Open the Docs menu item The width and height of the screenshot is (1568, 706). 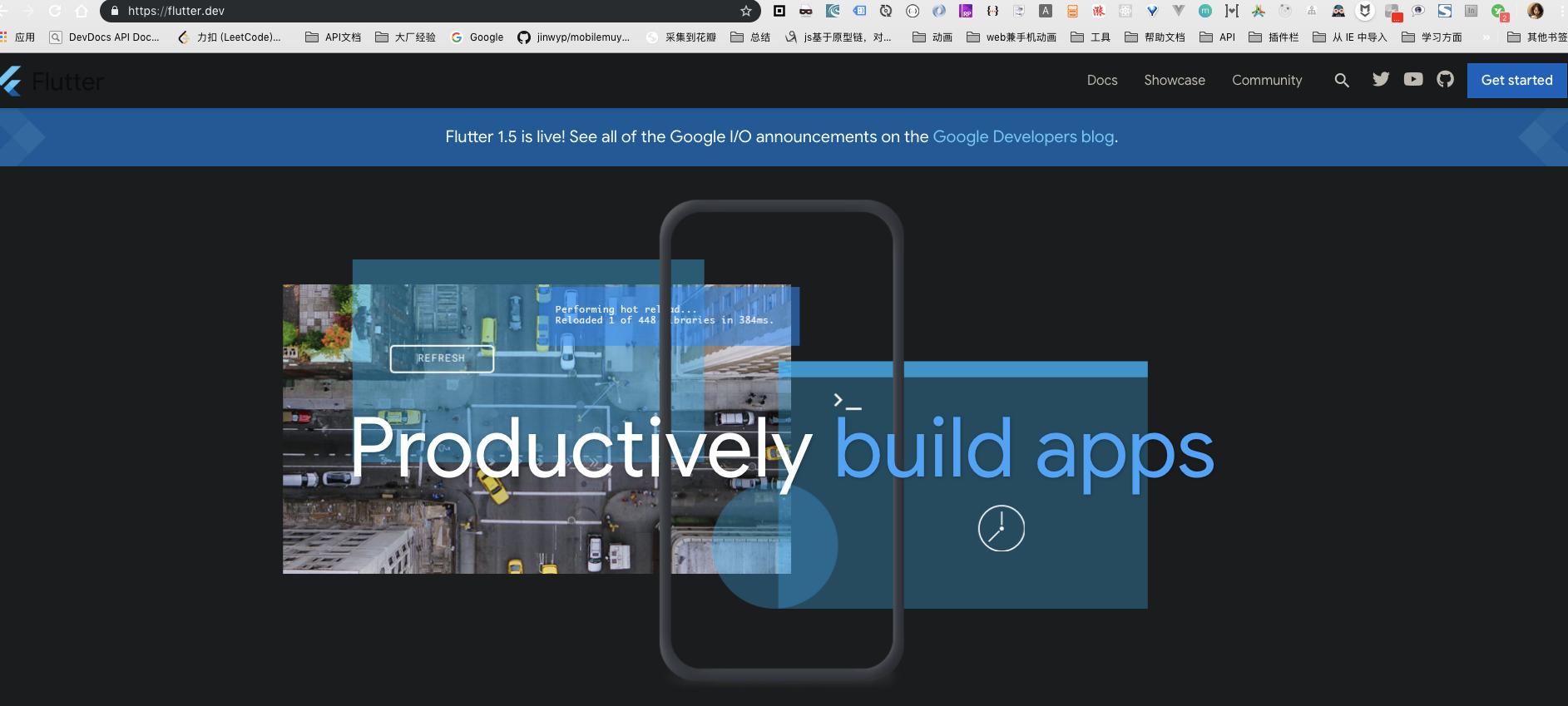pos(1102,81)
